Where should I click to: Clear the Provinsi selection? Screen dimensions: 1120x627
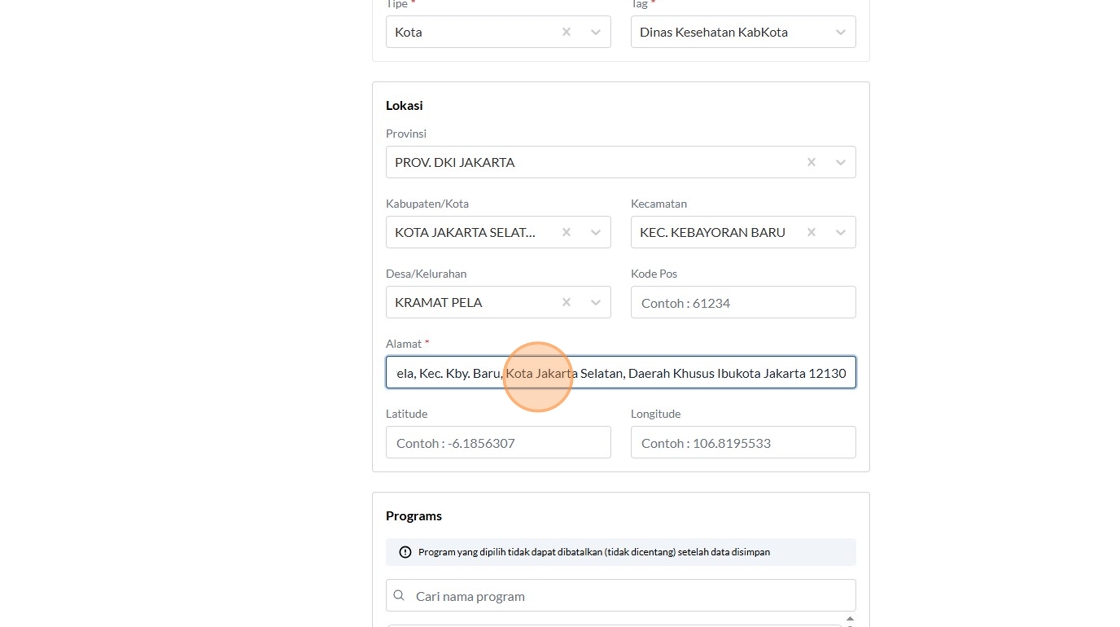[811, 162]
